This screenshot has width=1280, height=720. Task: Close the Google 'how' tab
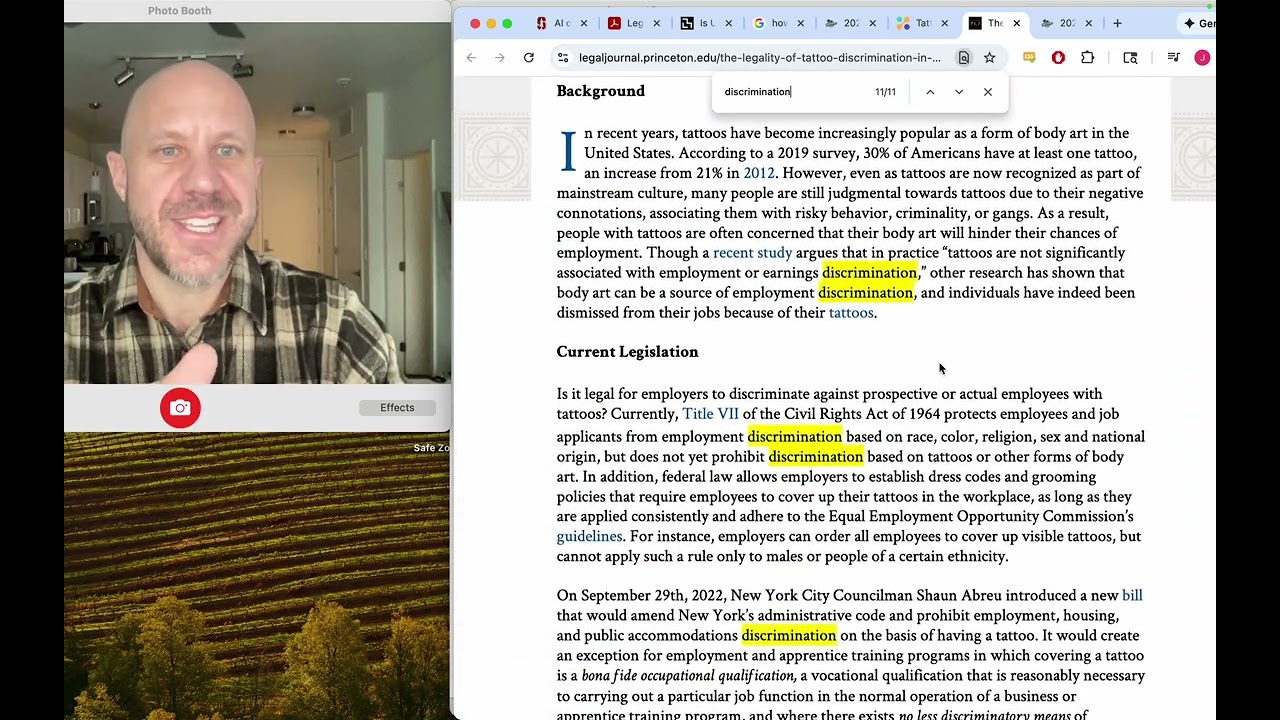coord(801,23)
